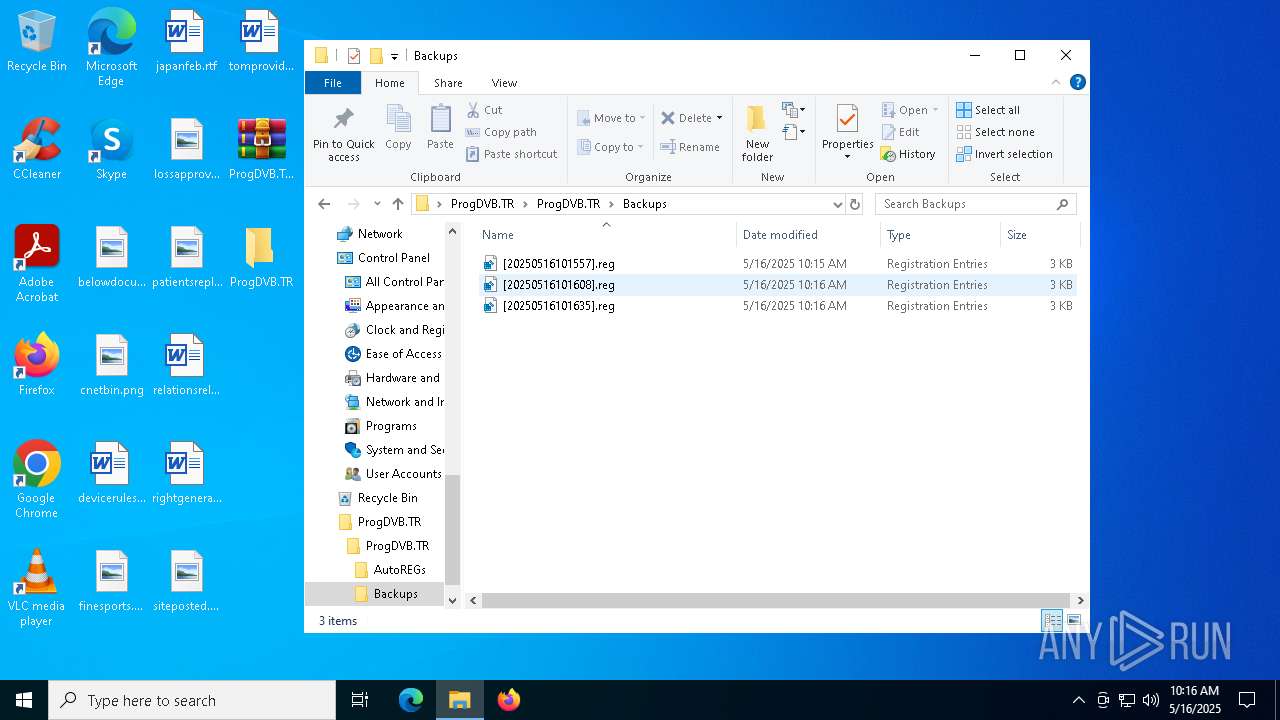Select Network in navigation pane
1280x720 pixels.
click(379, 234)
